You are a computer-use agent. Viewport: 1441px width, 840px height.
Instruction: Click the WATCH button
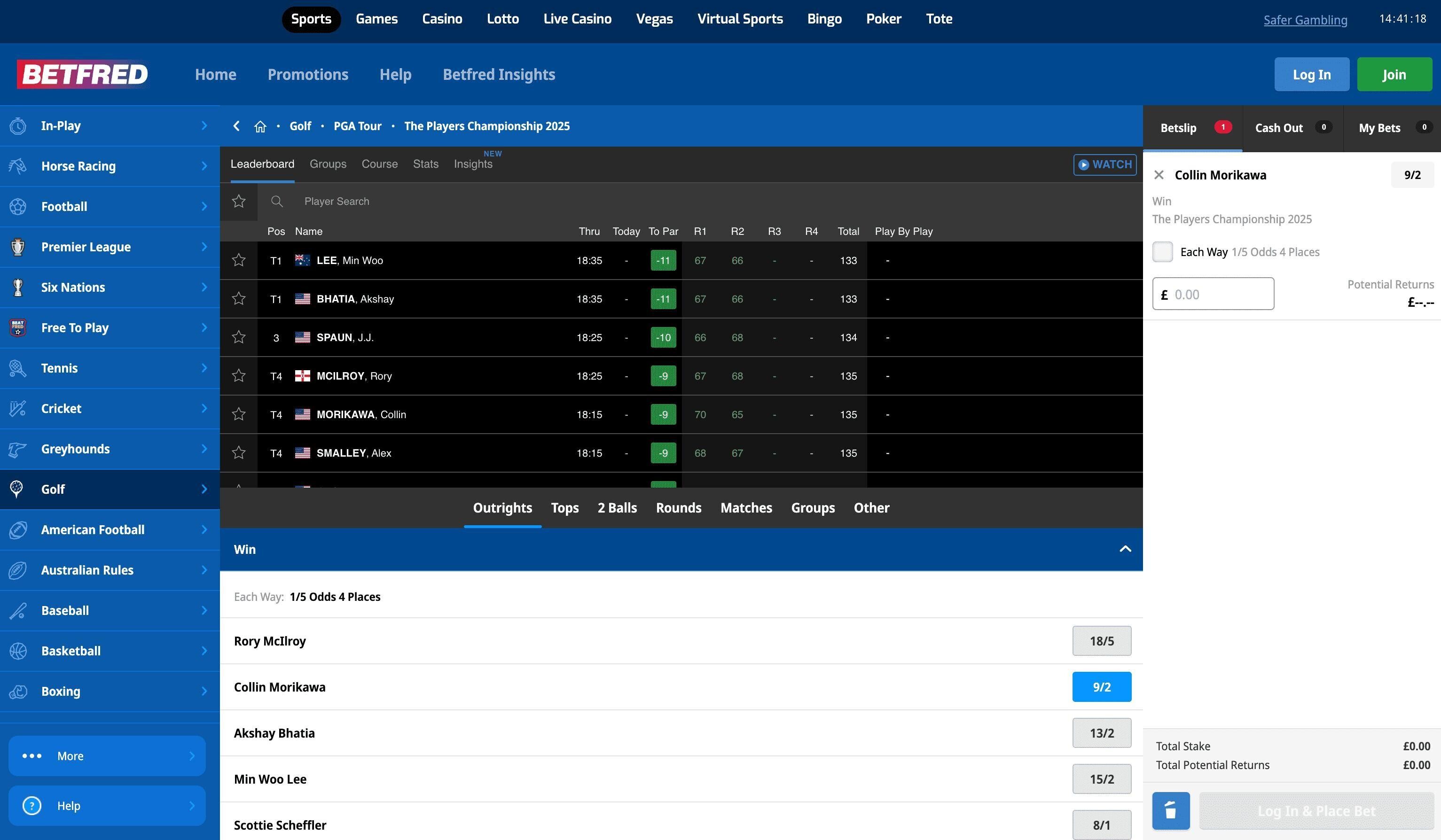tap(1105, 164)
